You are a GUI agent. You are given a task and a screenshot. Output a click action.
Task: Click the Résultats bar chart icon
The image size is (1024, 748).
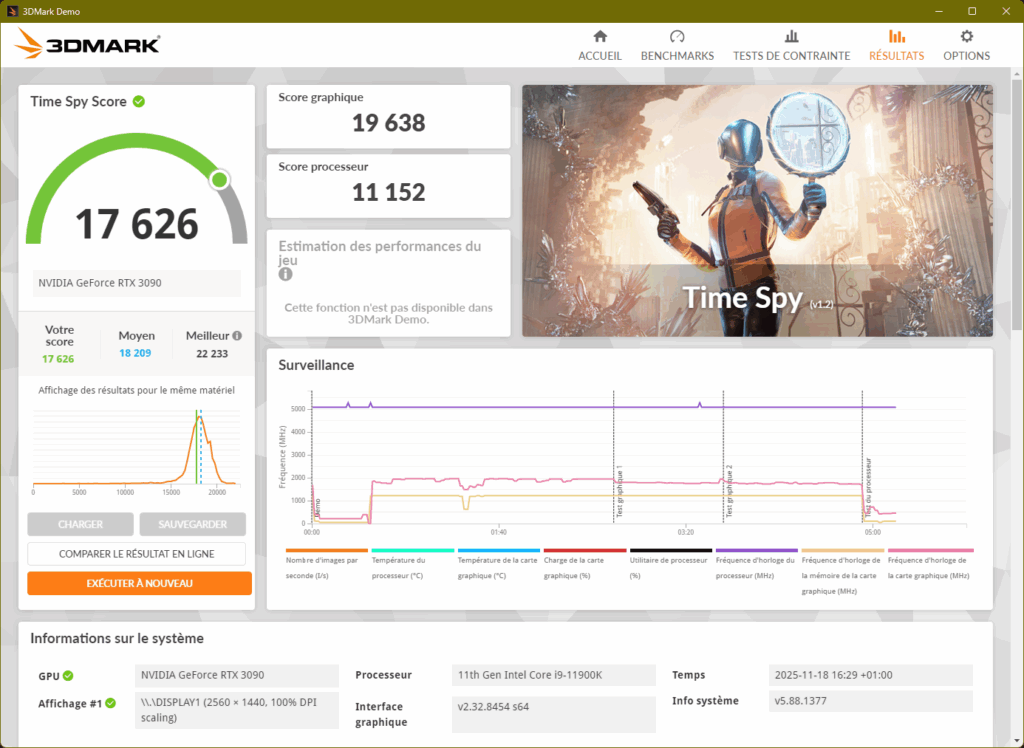[895, 38]
